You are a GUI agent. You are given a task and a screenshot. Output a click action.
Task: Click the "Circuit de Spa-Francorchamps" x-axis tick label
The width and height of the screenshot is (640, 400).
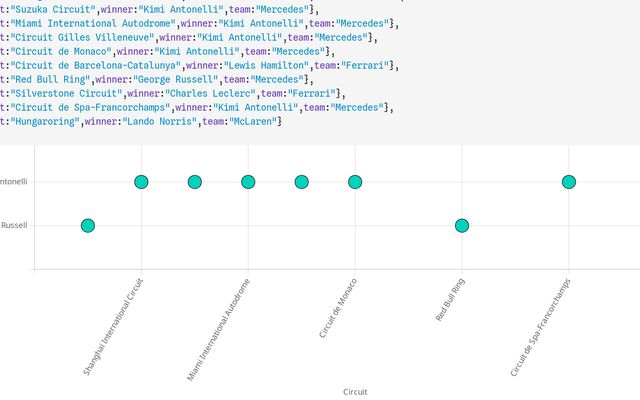click(540, 327)
